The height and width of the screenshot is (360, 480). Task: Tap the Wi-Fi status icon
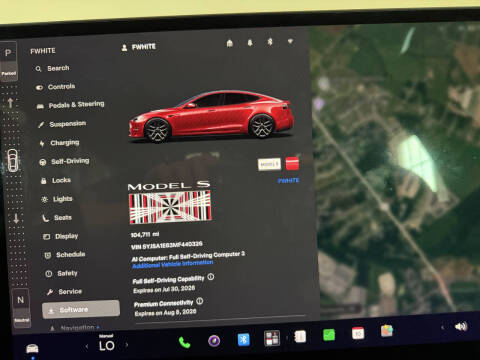click(291, 41)
